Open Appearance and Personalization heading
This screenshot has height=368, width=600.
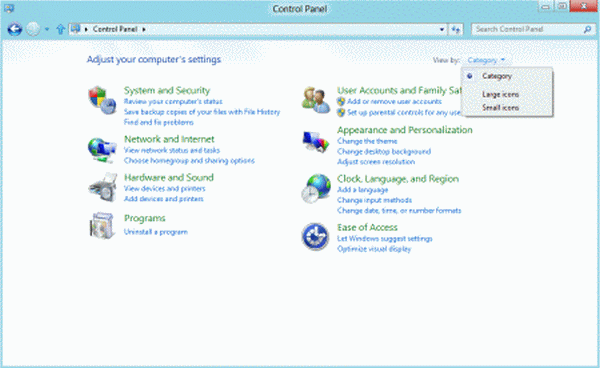pos(404,130)
